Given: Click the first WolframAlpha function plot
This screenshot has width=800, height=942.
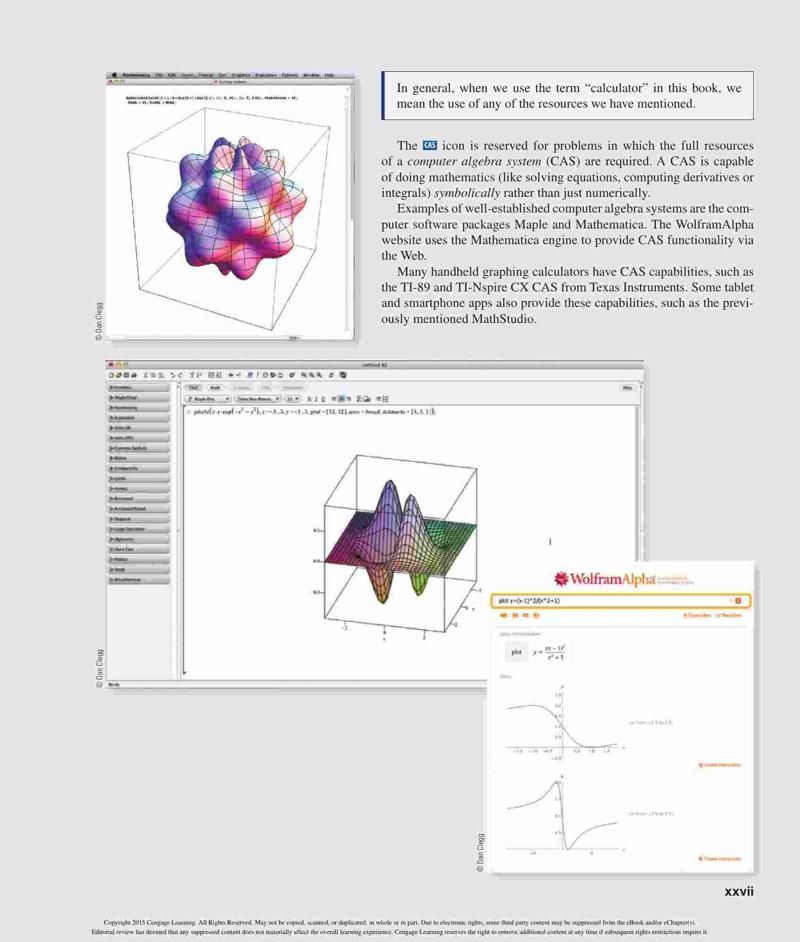Looking at the screenshot, I should point(565,724).
